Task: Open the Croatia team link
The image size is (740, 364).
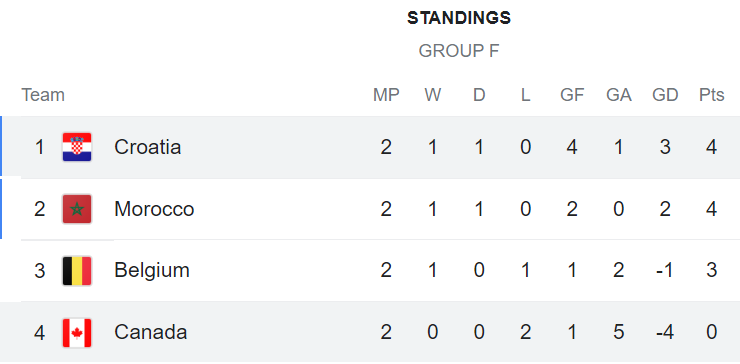Action: (147, 147)
